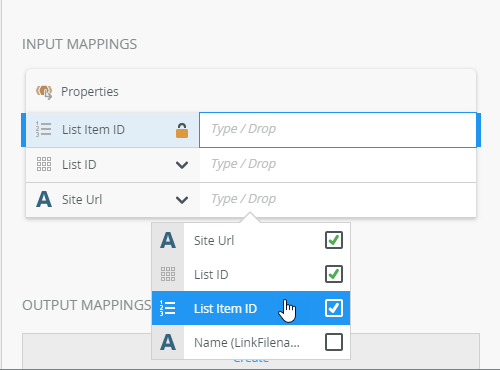
Task: Click the grid icon next to List ID in popup
Action: pyautogui.click(x=168, y=274)
